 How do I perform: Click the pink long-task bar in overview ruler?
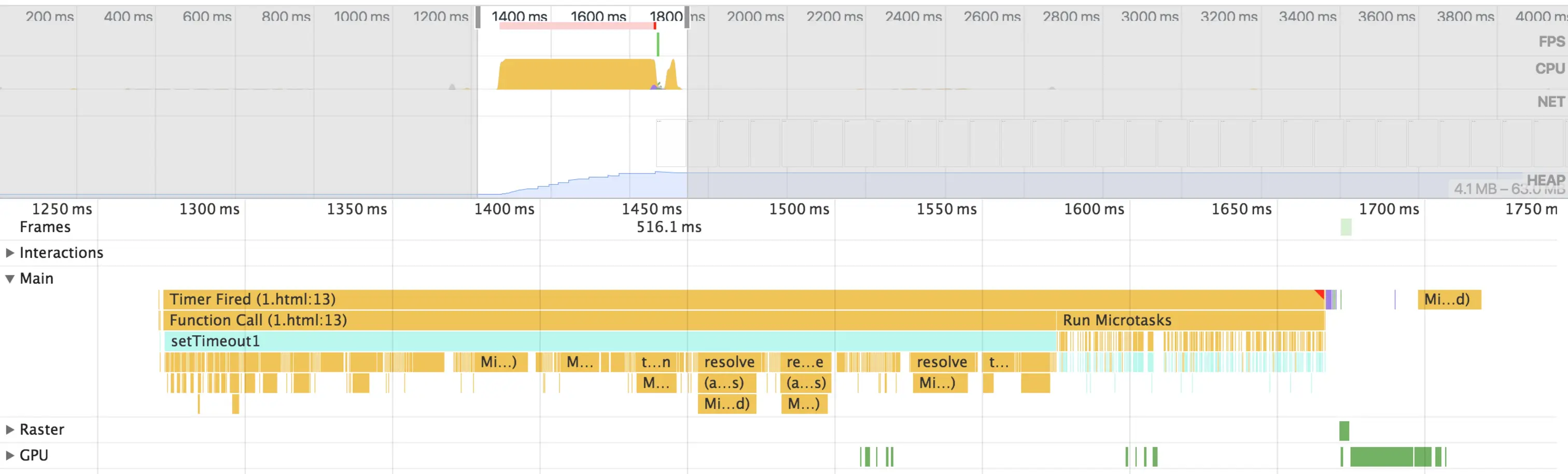click(577, 25)
